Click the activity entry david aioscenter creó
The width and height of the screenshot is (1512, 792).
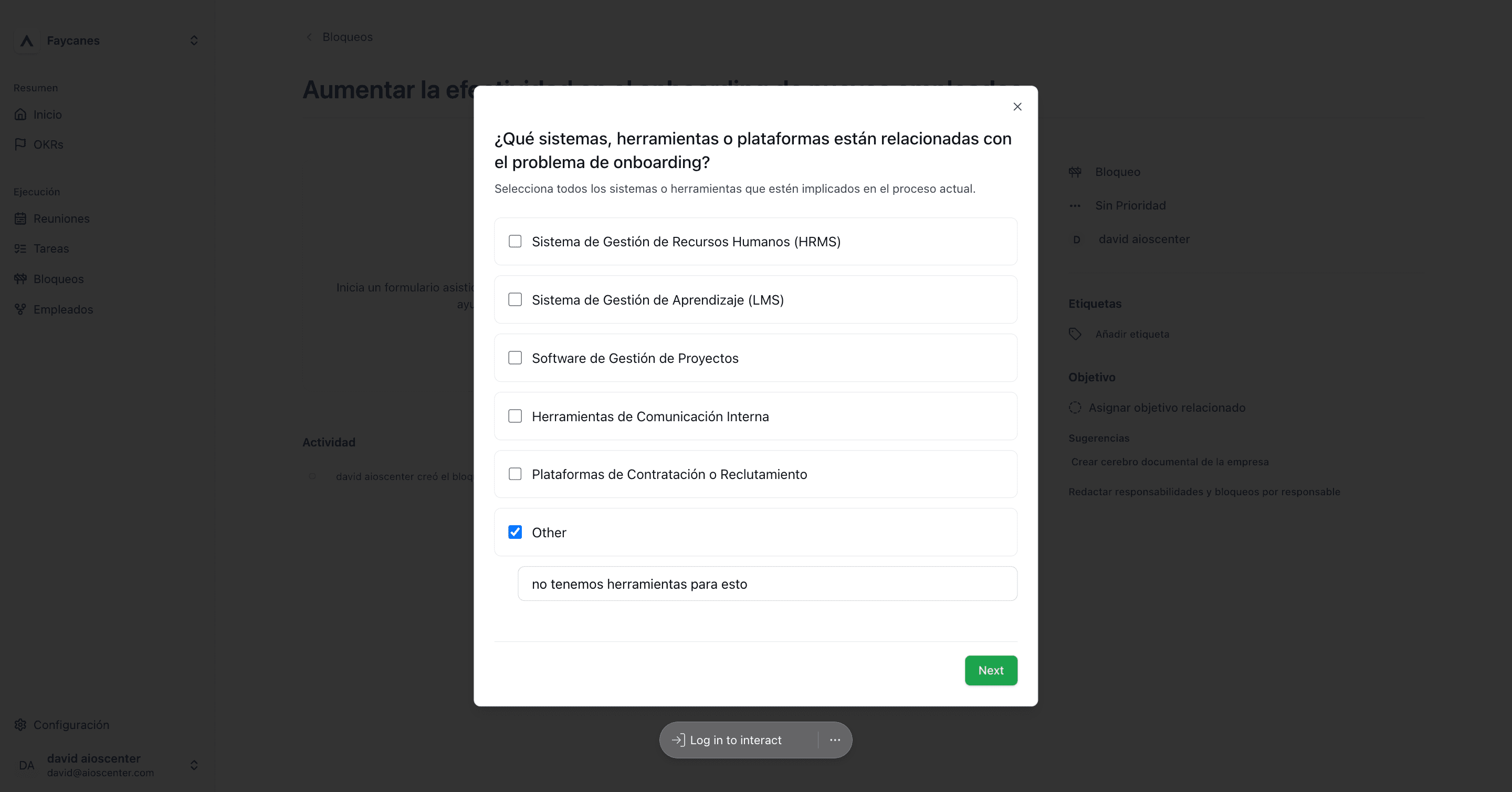(404, 476)
